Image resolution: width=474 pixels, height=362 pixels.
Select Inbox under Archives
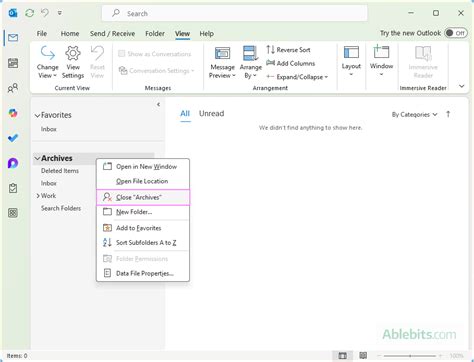[x=49, y=183]
